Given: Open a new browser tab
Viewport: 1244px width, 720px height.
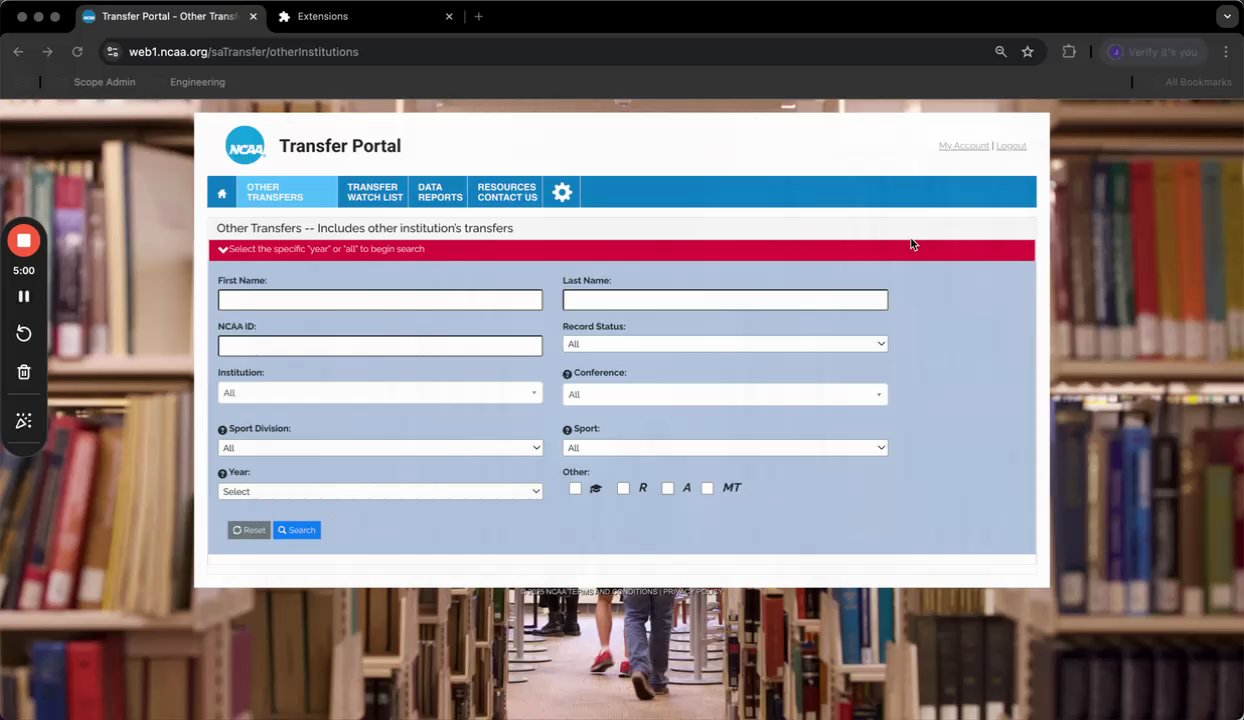Looking at the screenshot, I should pos(478,17).
